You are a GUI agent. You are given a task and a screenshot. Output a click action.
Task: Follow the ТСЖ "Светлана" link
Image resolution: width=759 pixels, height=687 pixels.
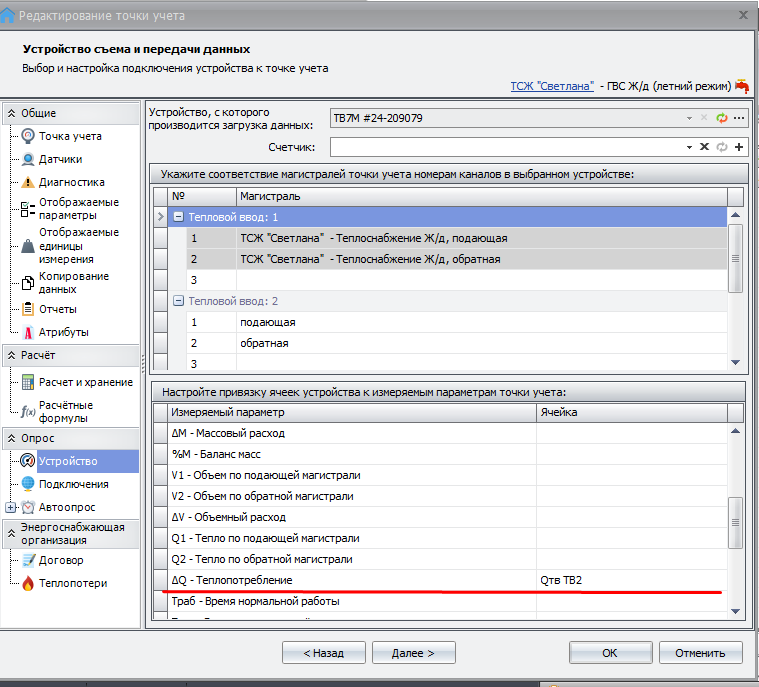[551, 87]
